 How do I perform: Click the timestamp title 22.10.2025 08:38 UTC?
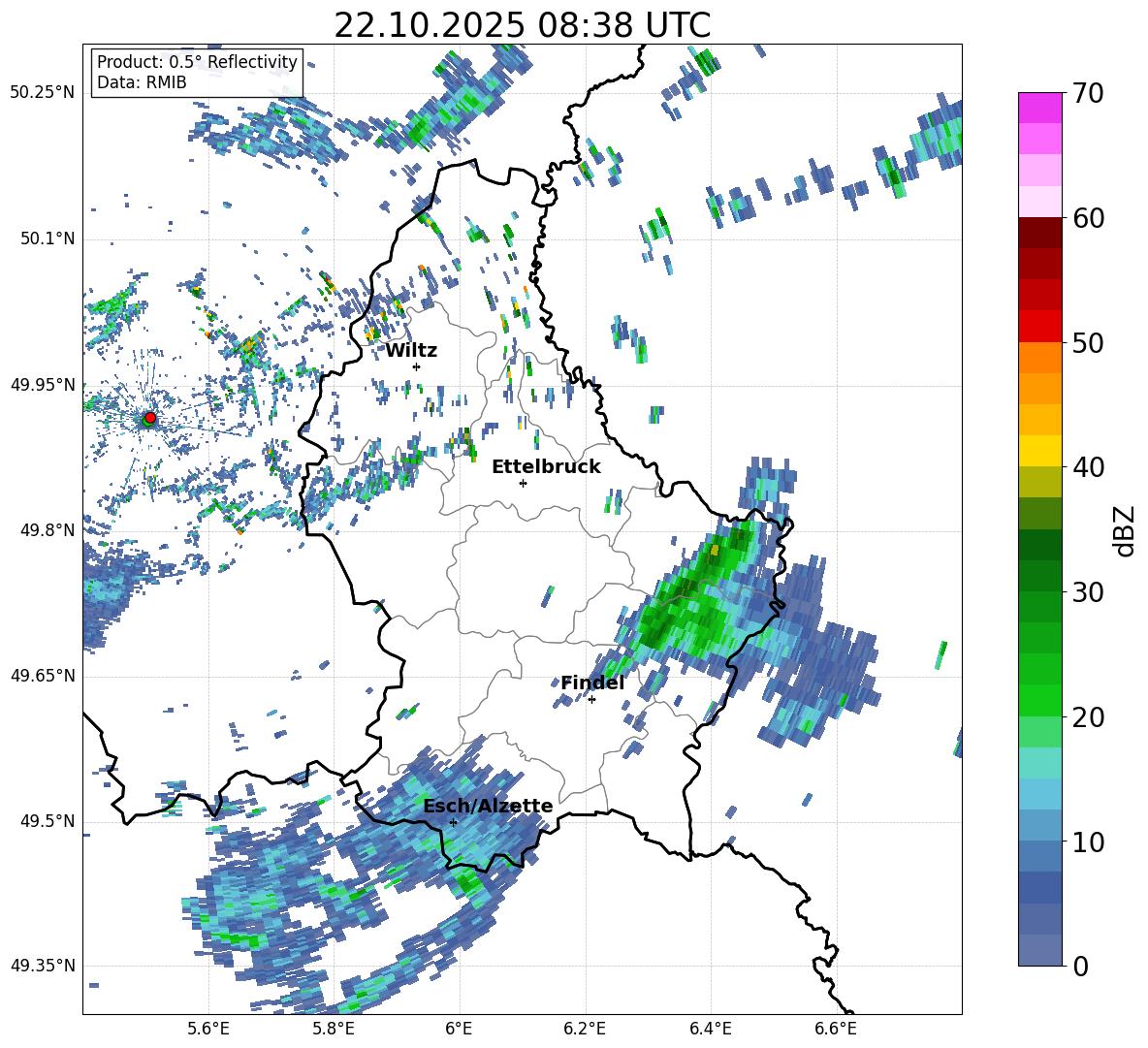522,25
